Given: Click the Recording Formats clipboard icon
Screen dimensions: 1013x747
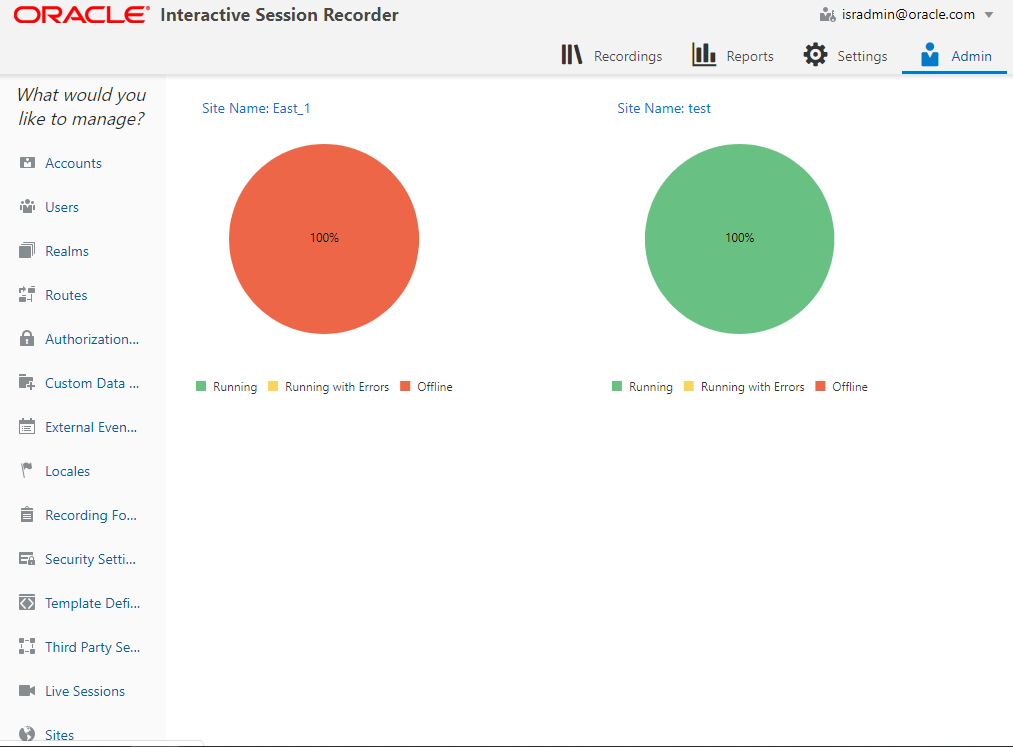Looking at the screenshot, I should (27, 514).
